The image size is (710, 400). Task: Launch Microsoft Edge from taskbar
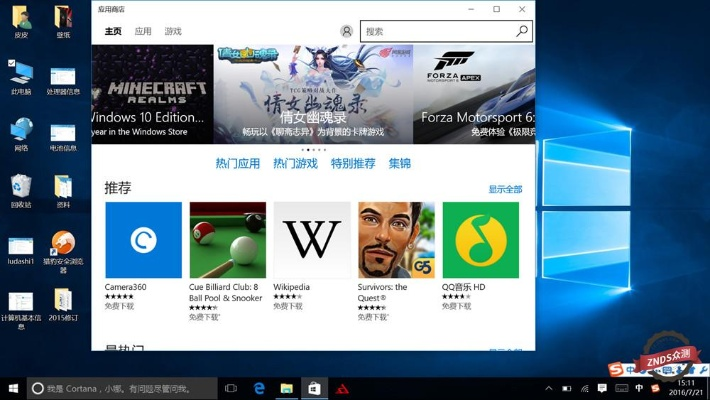[258, 388]
